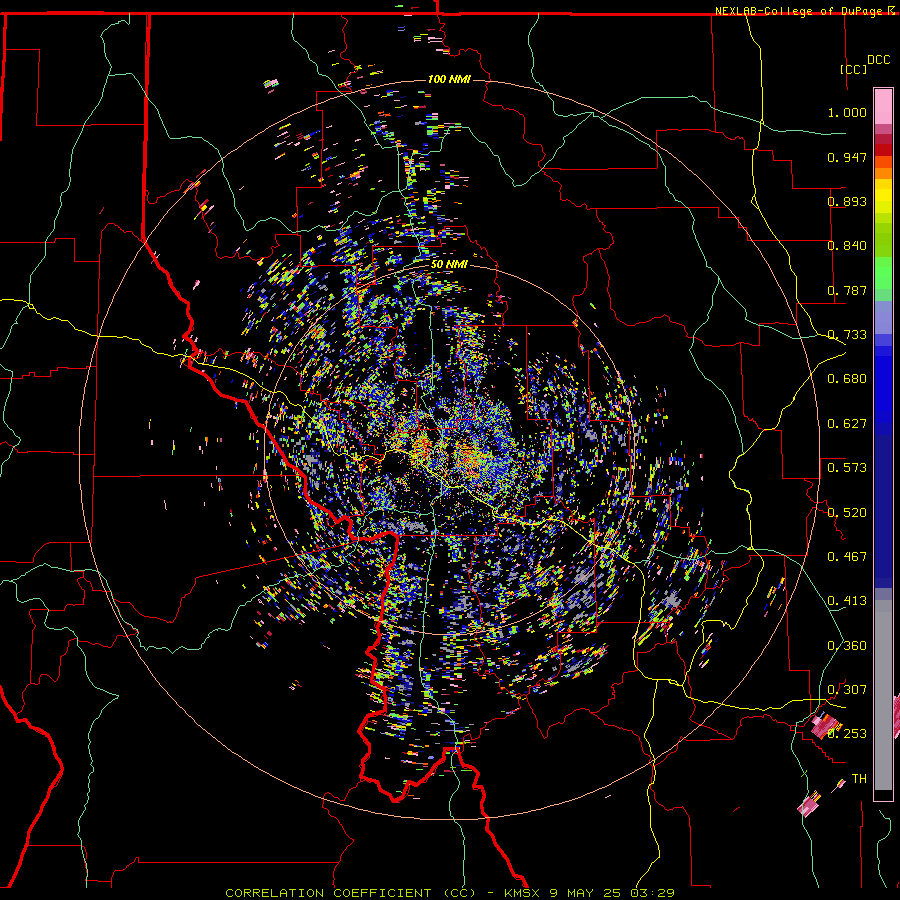Click the Correlation Coefficient KMSX caption

(x=449, y=893)
